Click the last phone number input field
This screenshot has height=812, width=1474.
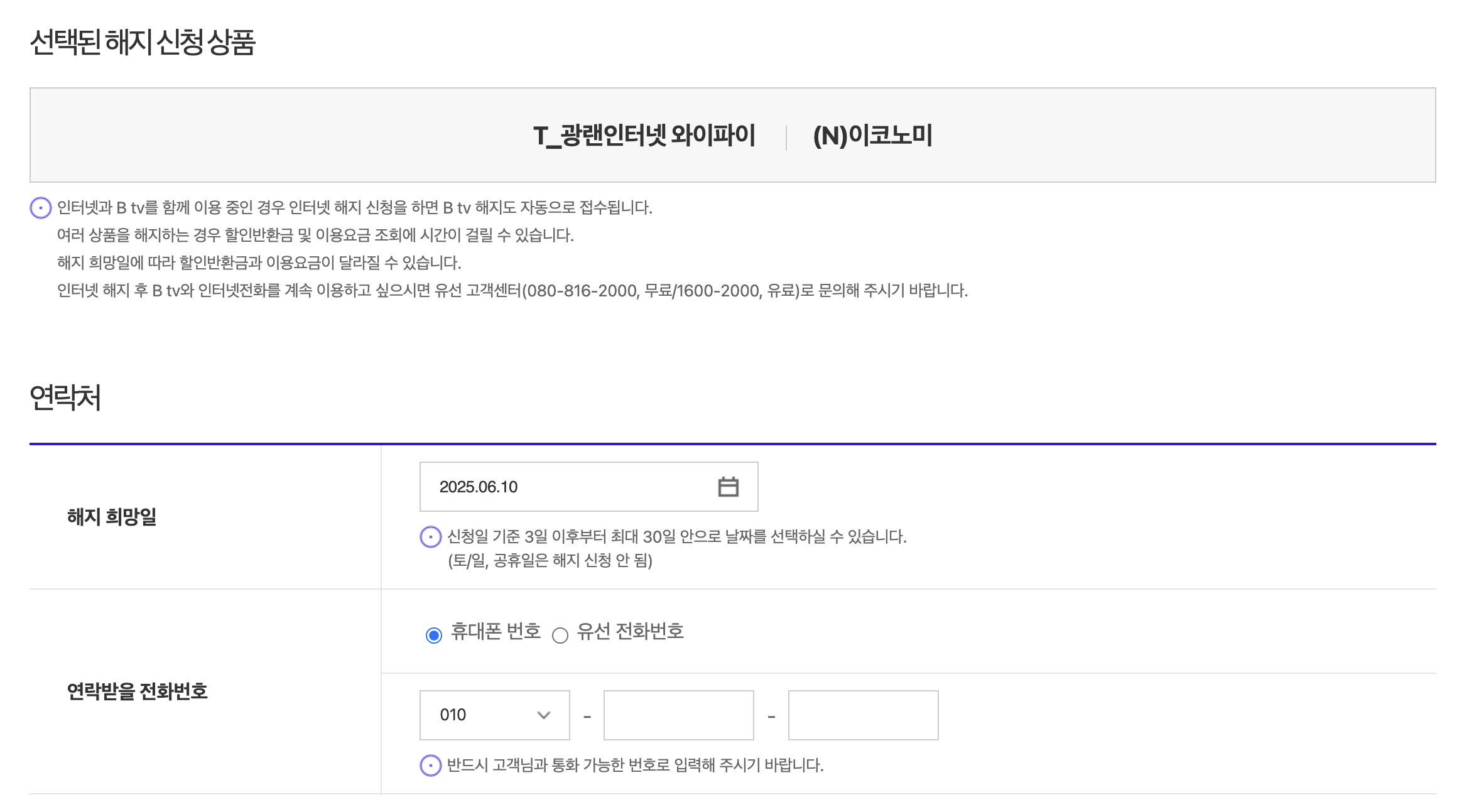pos(864,715)
